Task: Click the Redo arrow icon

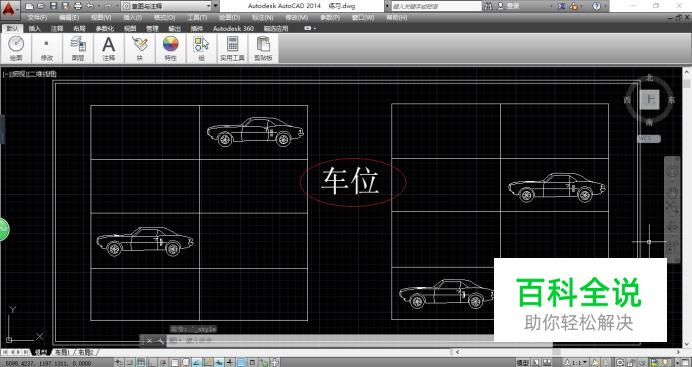Action: (107, 6)
